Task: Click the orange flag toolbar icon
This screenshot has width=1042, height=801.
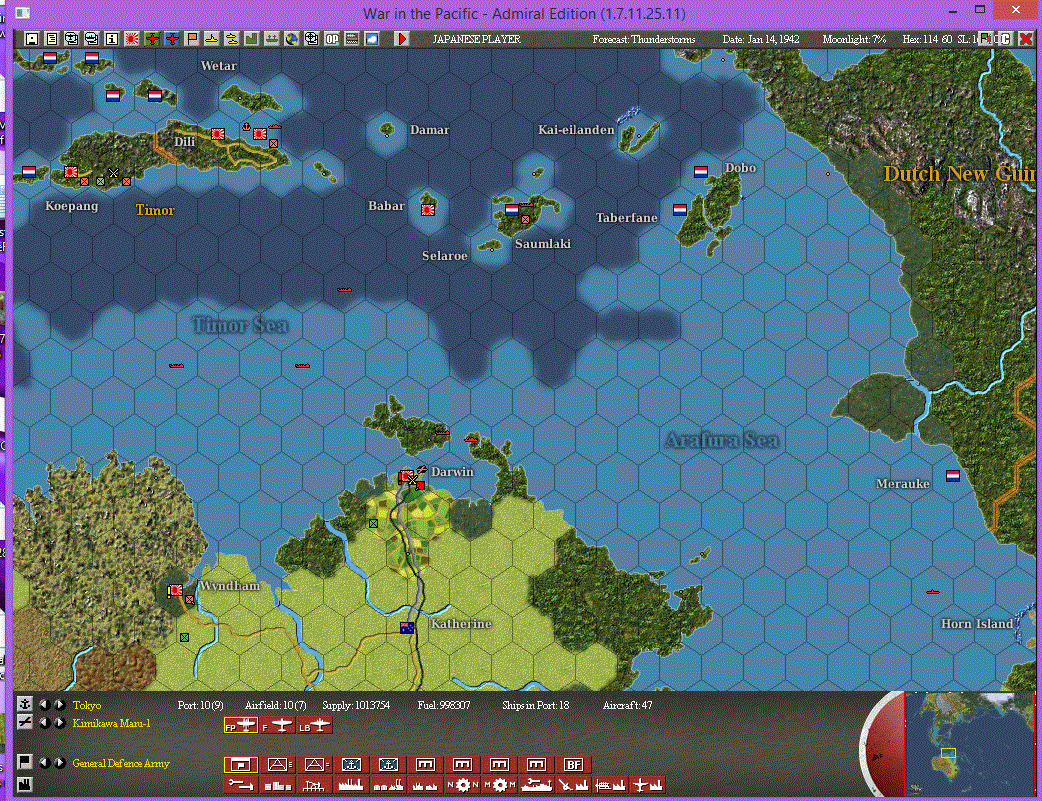Action: tap(191, 39)
